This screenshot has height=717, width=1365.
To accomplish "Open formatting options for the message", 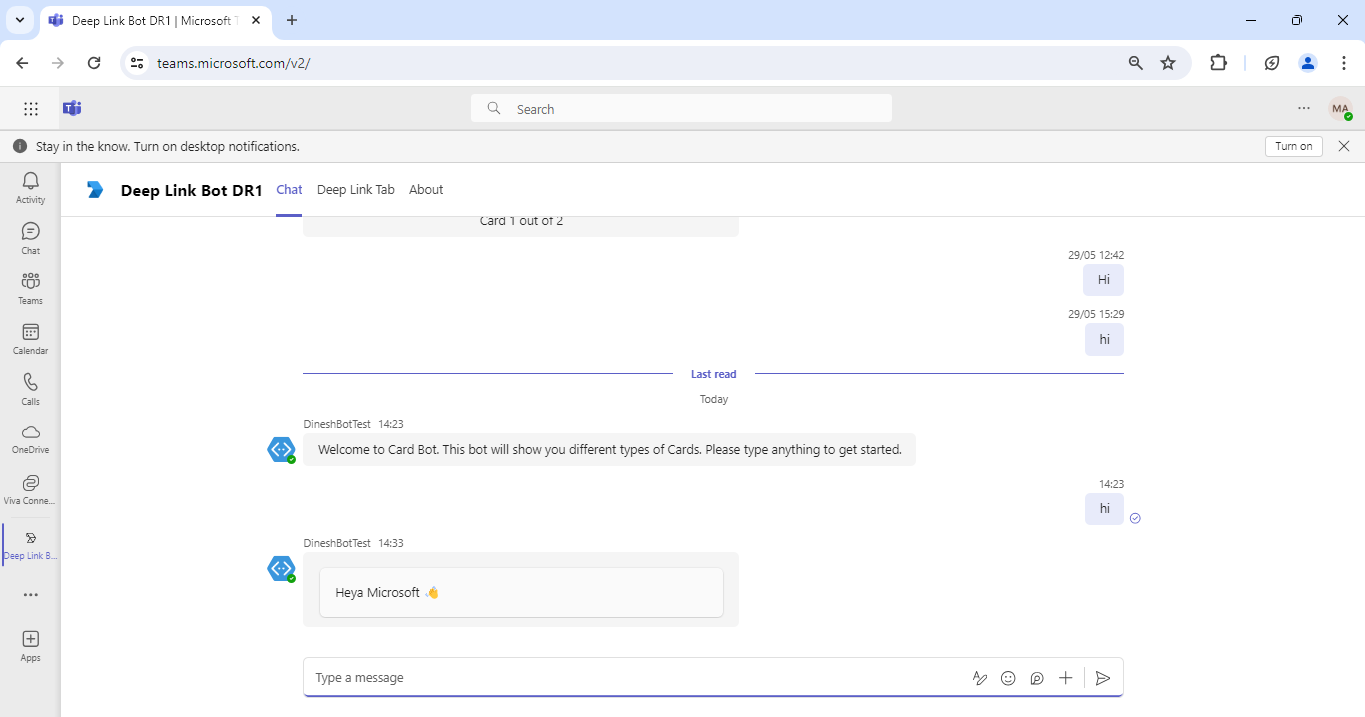I will tap(980, 678).
